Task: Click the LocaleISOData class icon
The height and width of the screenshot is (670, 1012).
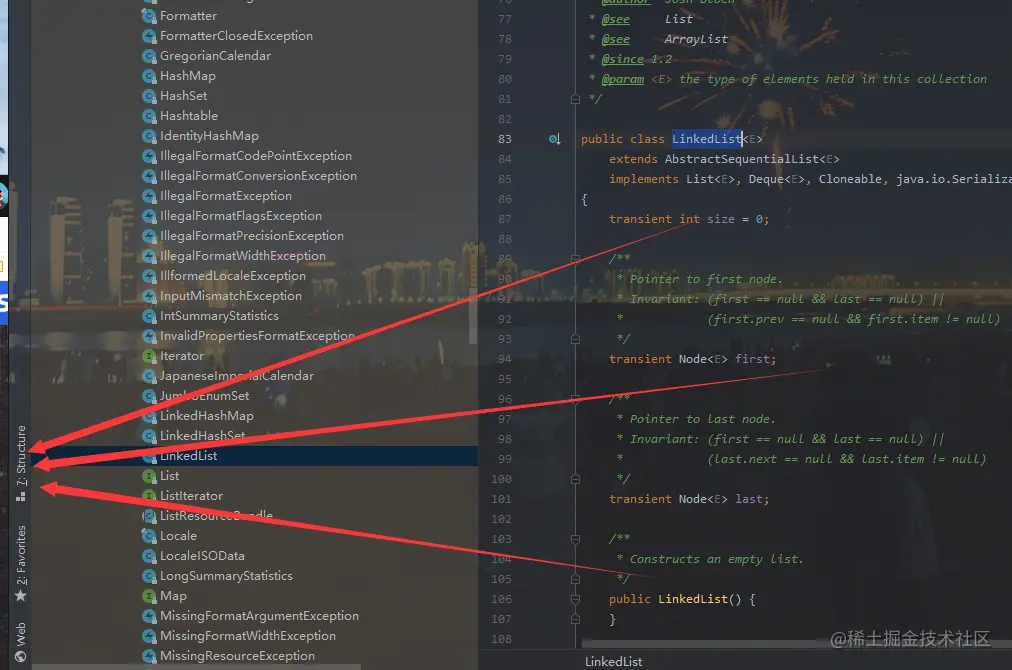Action: 149,556
